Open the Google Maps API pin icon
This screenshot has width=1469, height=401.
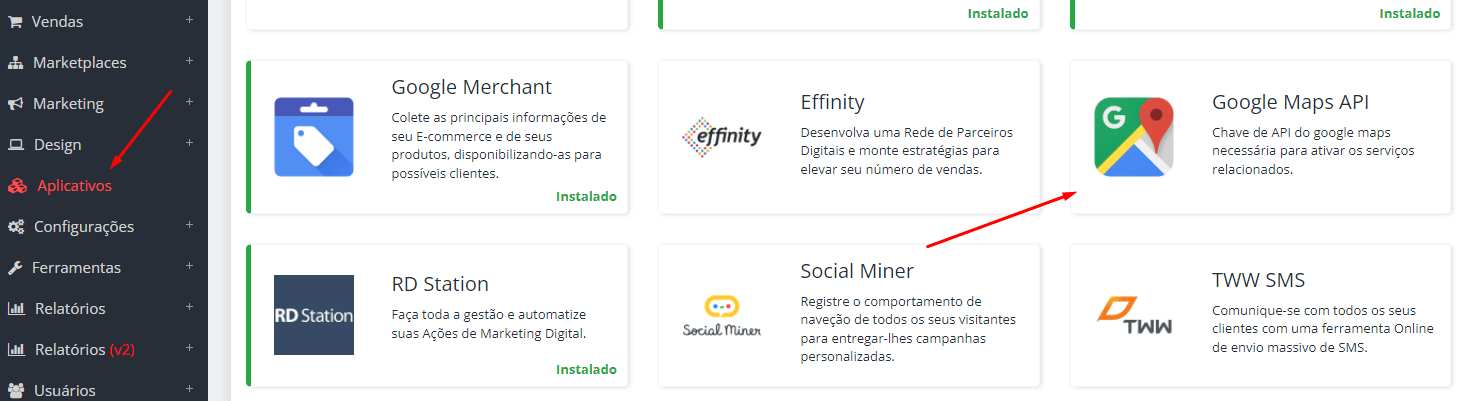(1133, 137)
